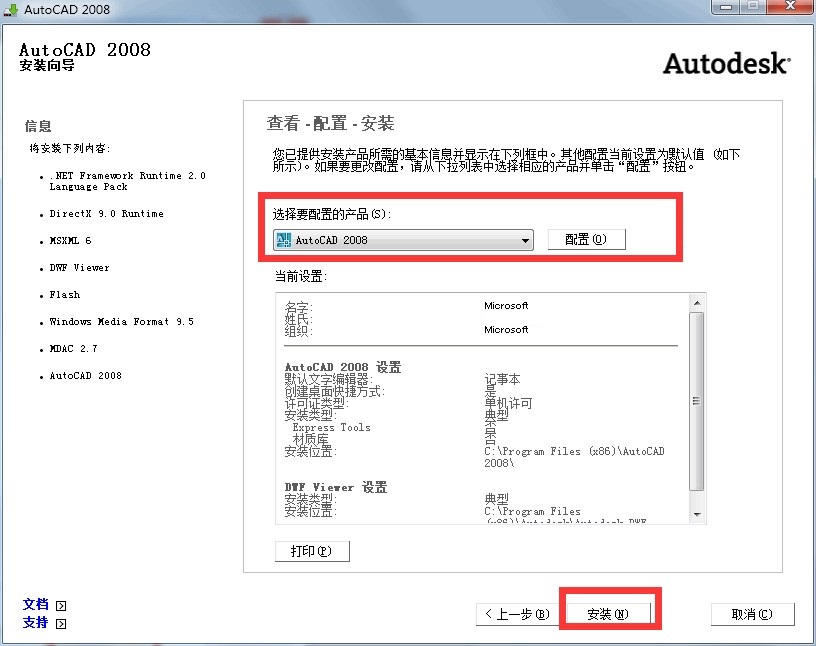The image size is (816, 646).
Task: Open the 支持 link
Action: pos(36,623)
